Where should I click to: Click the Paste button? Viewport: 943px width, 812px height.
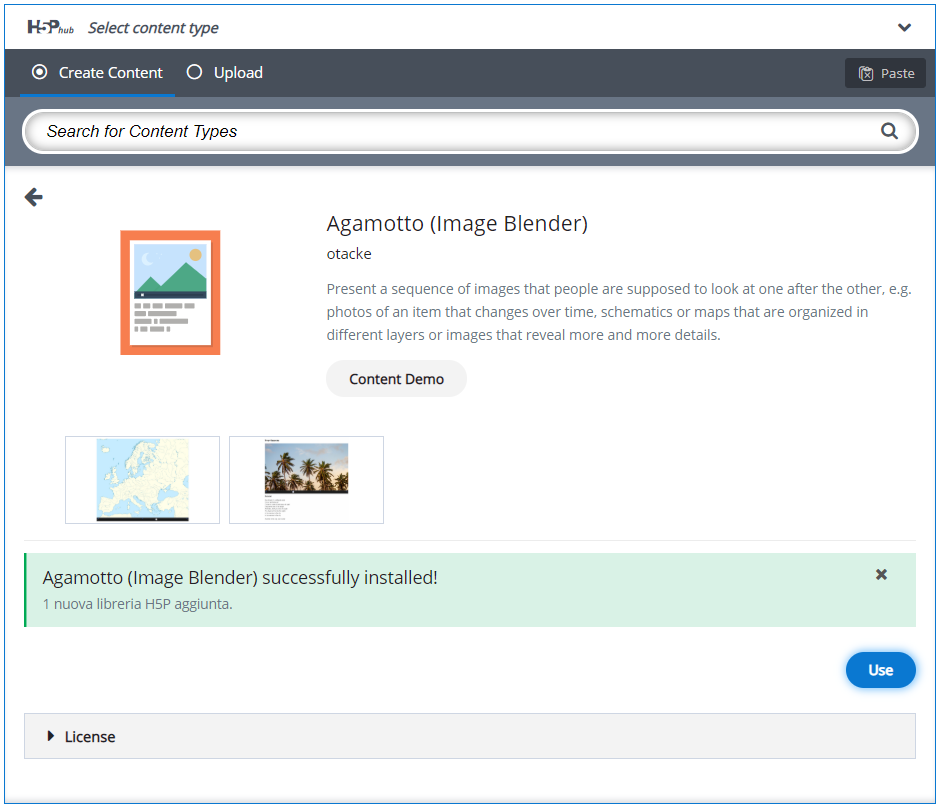[885, 73]
